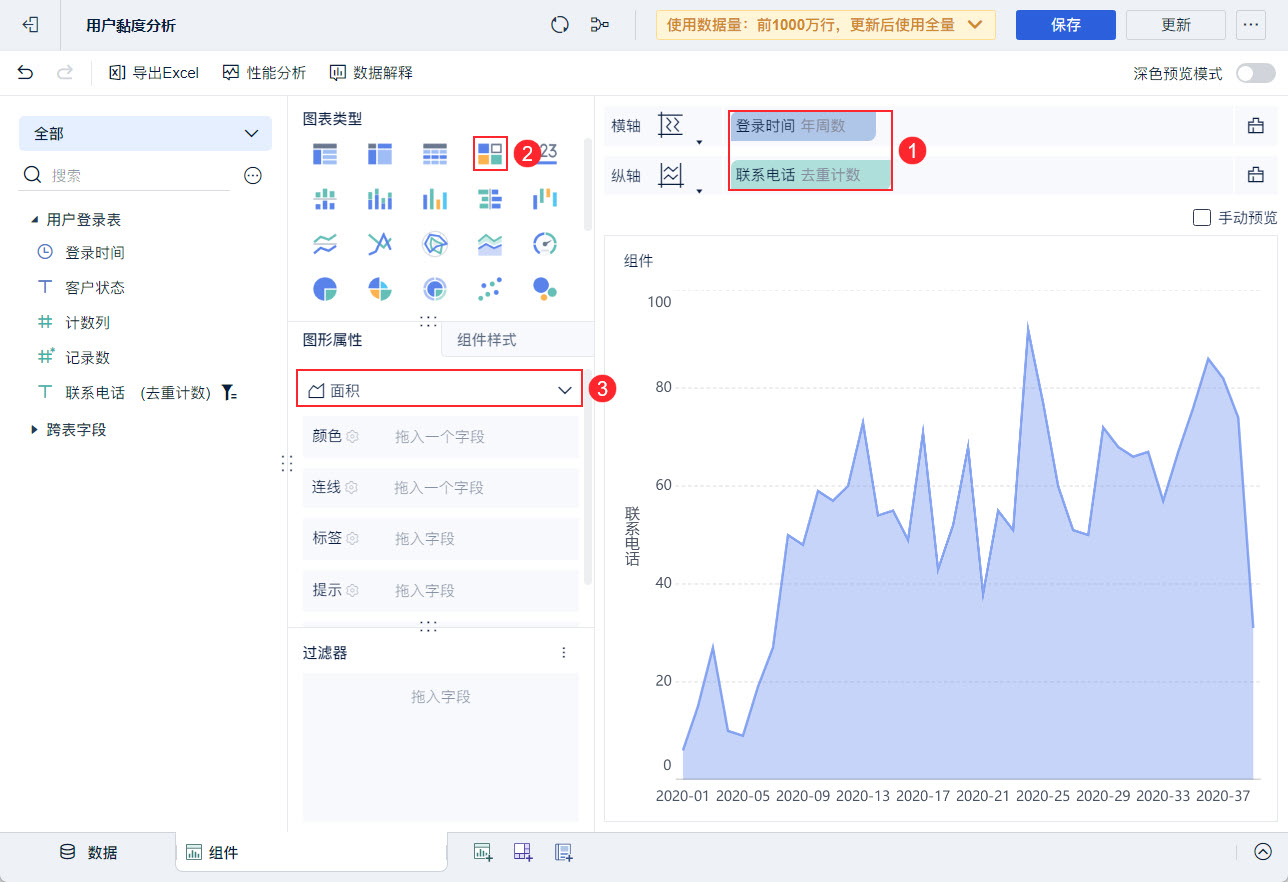Exit the analysis with the back icon
The width and height of the screenshot is (1288, 882).
[x=30, y=25]
